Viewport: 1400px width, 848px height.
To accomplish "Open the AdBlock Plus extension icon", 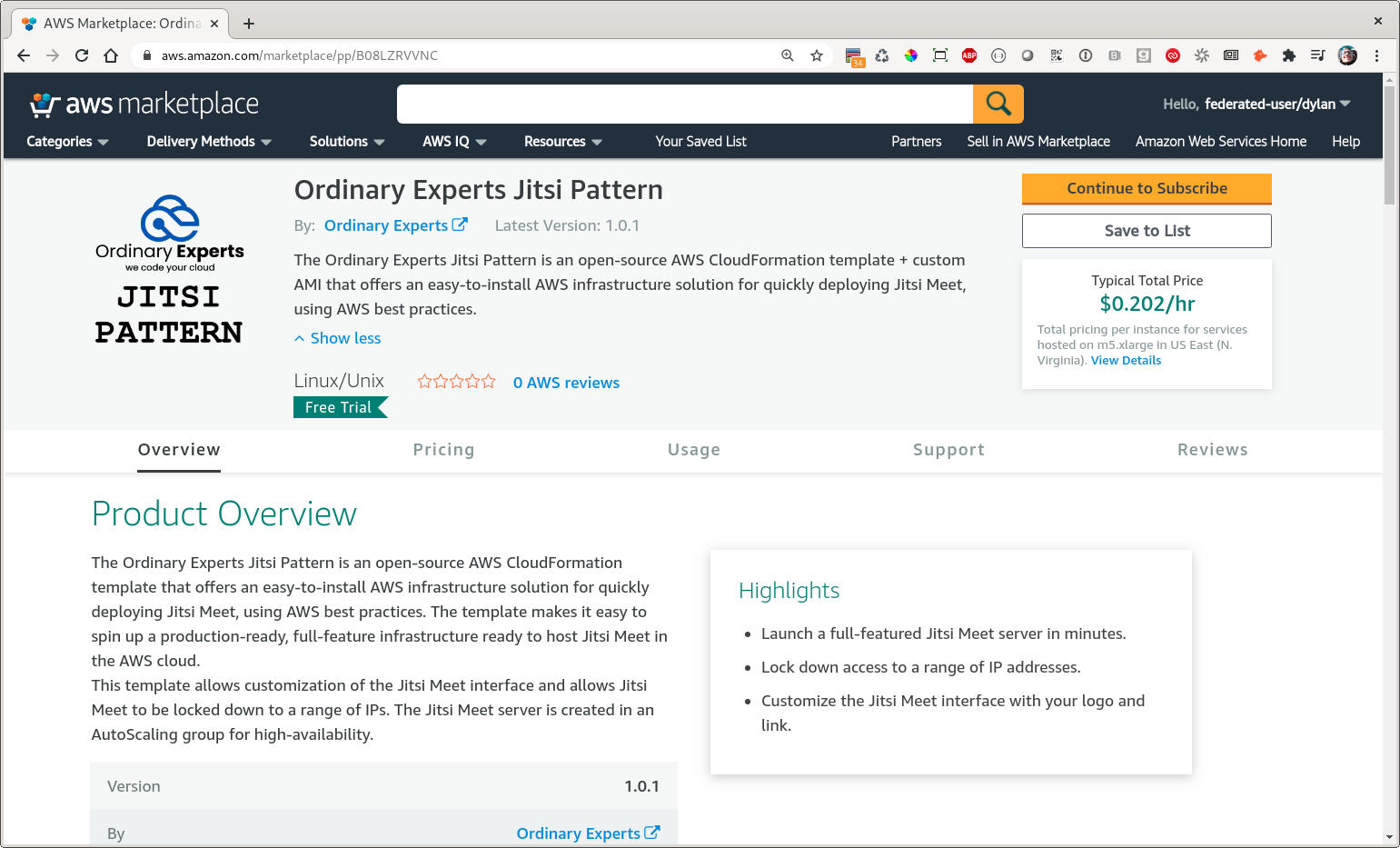I will point(969,55).
